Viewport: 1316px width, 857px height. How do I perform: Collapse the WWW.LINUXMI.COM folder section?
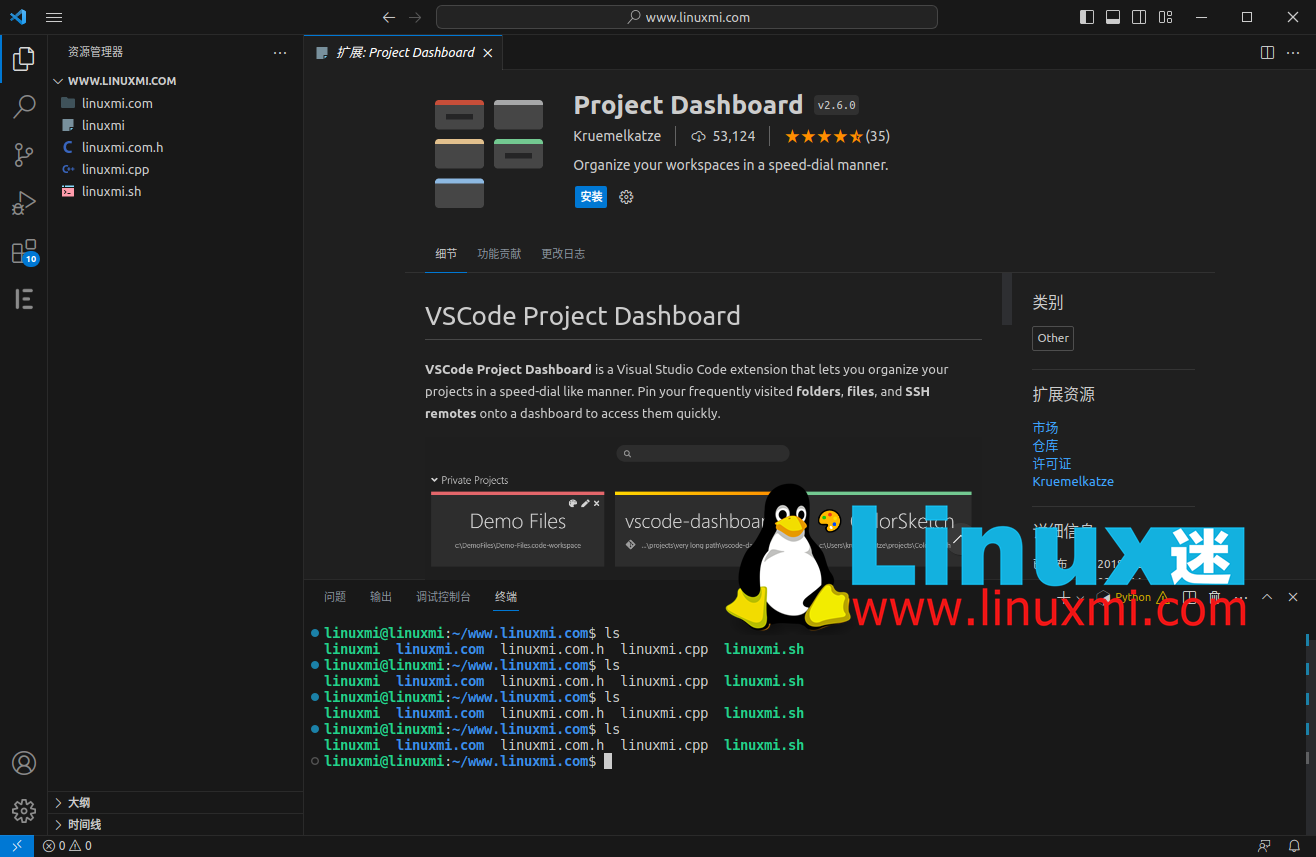175,81
